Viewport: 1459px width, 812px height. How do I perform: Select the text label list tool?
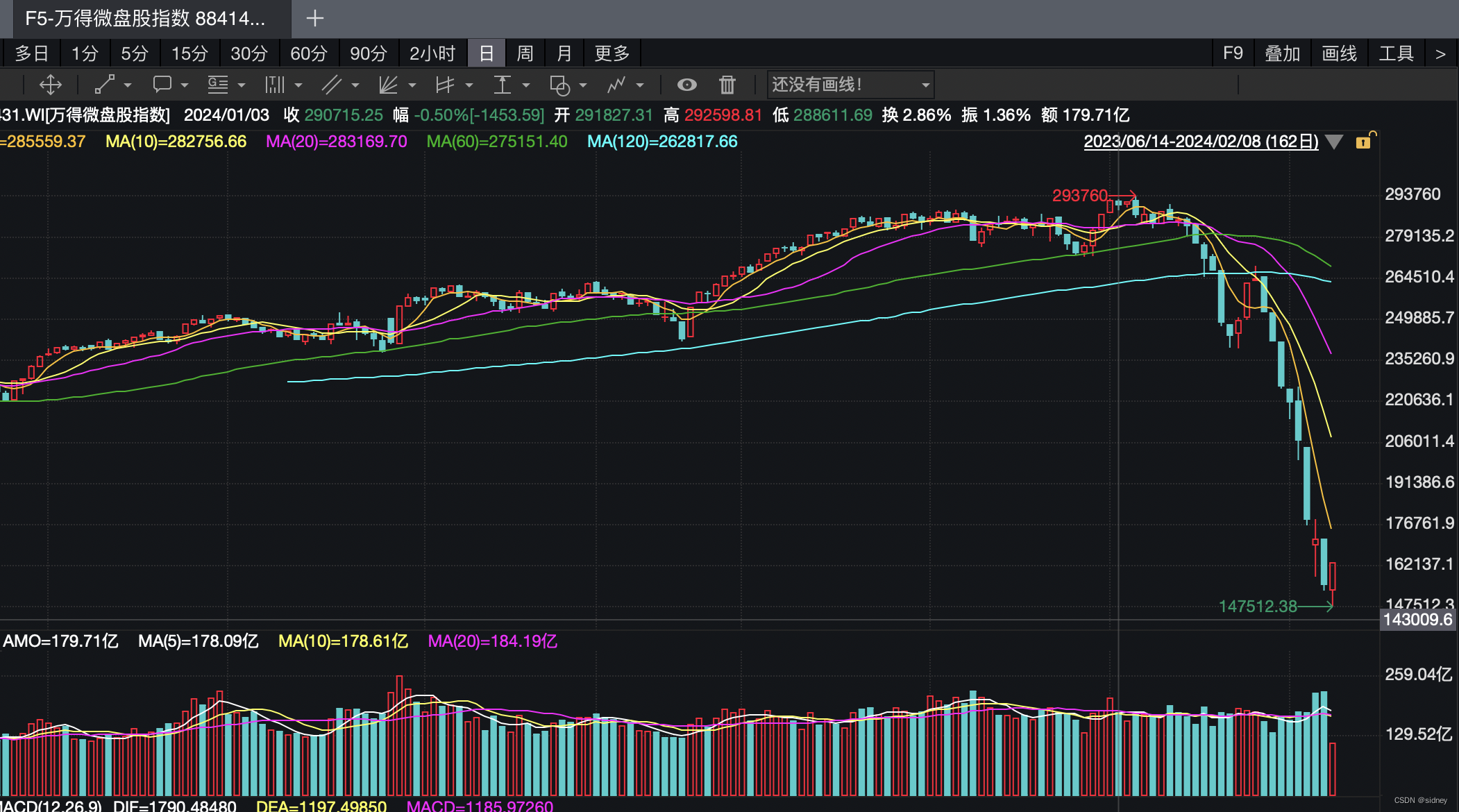point(218,85)
